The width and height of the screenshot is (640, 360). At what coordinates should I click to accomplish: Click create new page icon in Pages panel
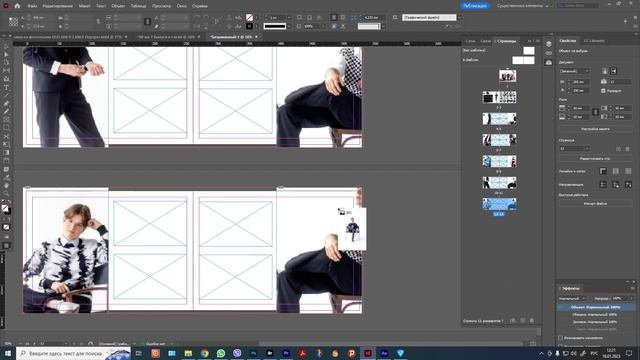point(523,321)
